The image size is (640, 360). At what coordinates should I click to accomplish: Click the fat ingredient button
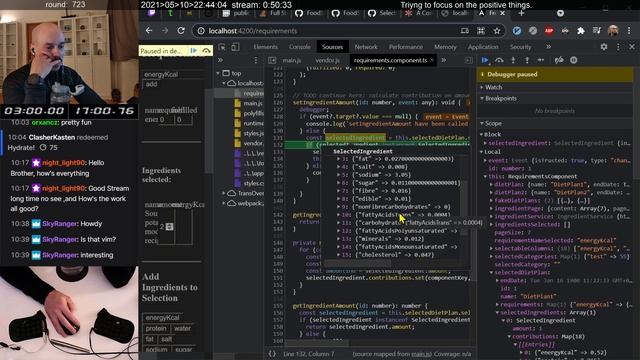tap(149, 339)
